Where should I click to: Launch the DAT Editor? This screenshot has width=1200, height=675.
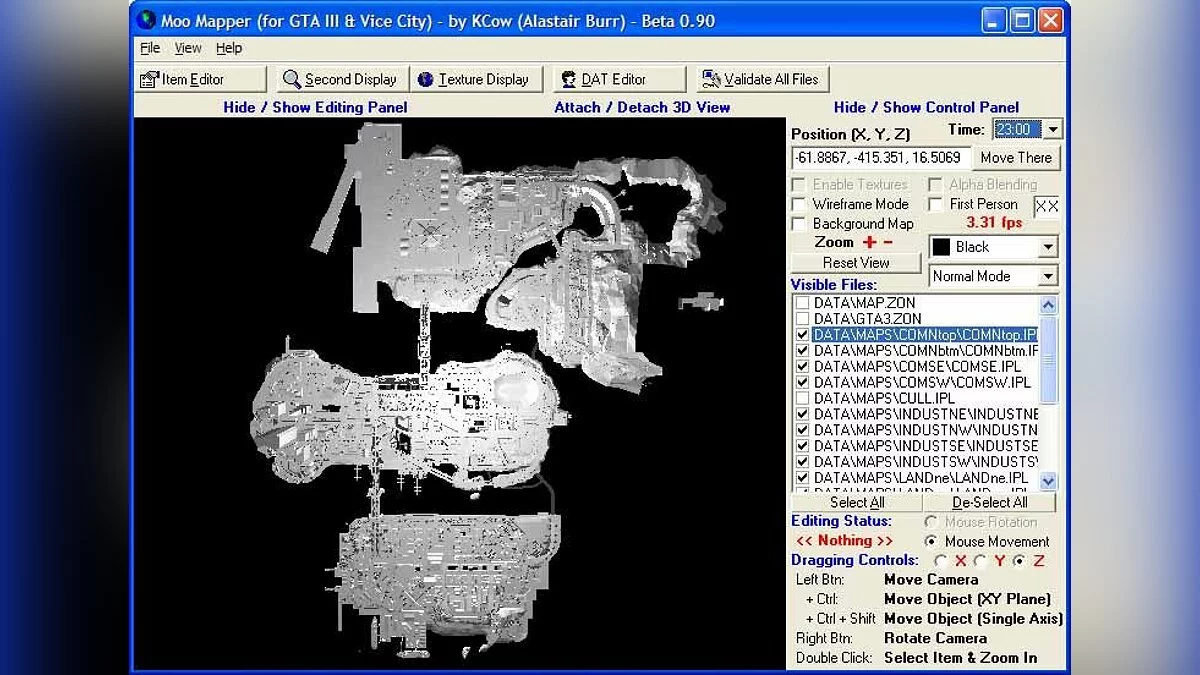pos(618,79)
